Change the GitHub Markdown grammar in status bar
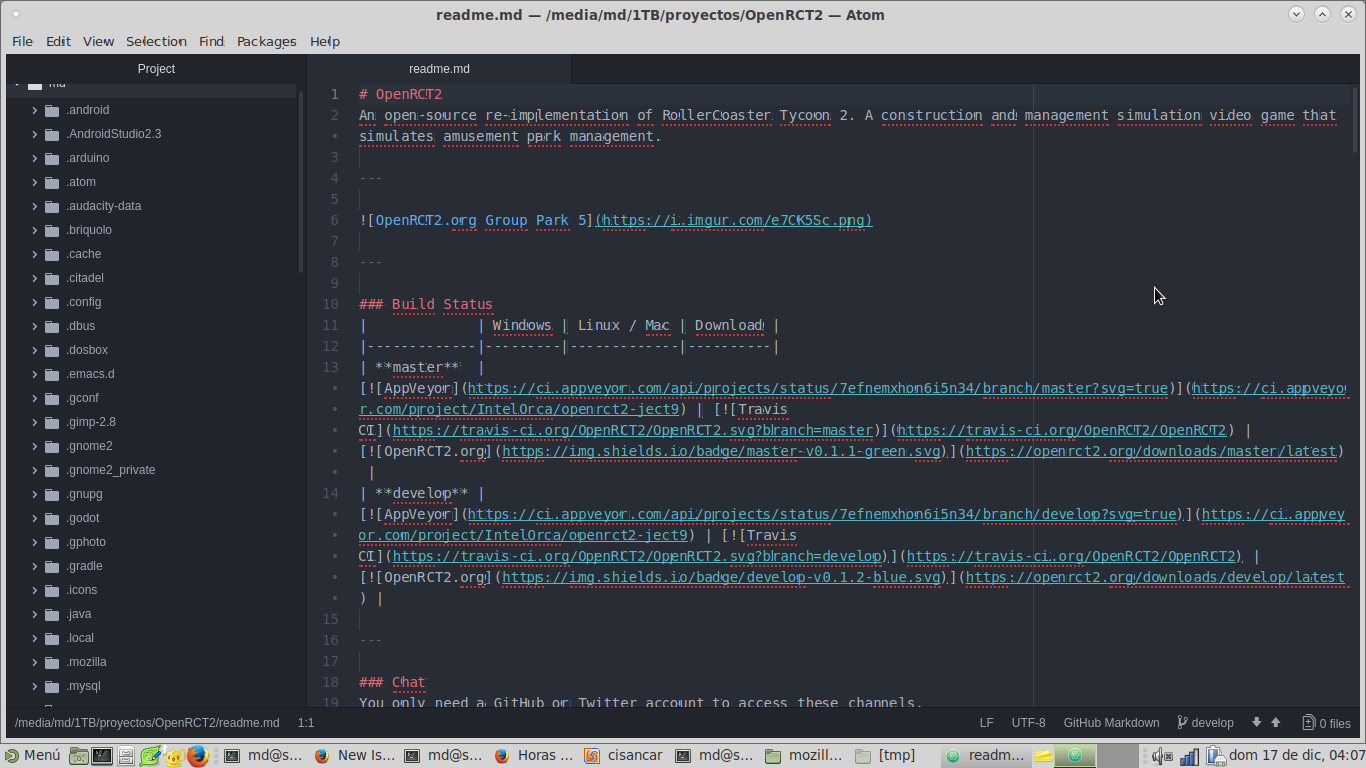1366x768 pixels. coord(1111,723)
